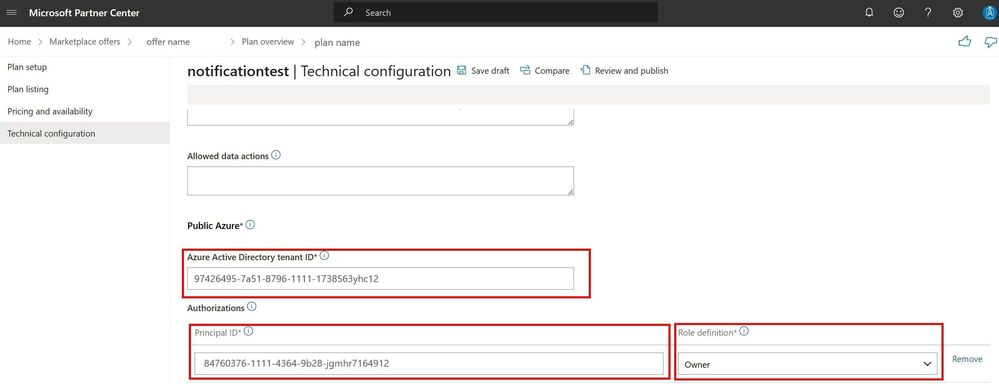This screenshot has height=384, width=999.
Task: Select Plan listing in sidebar
Action: 28,89
